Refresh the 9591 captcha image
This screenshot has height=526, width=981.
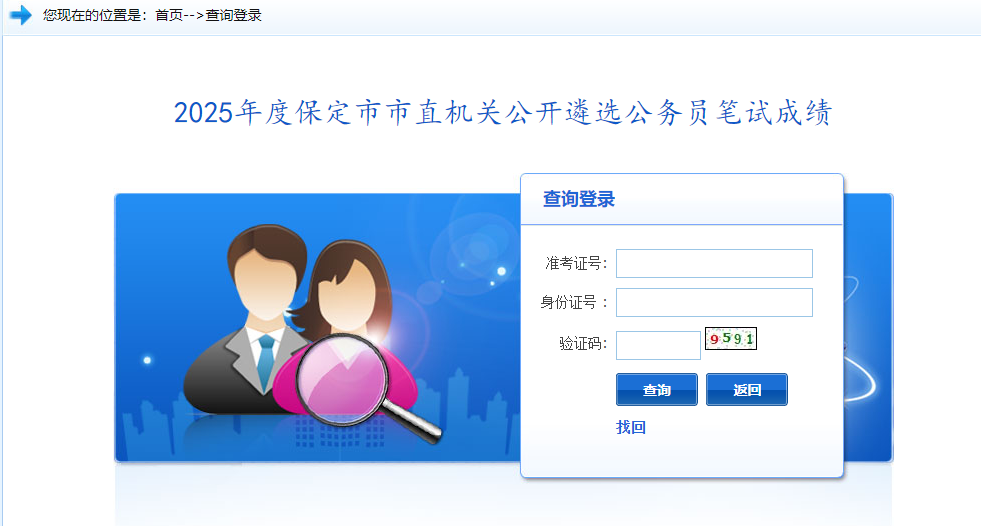(x=731, y=338)
